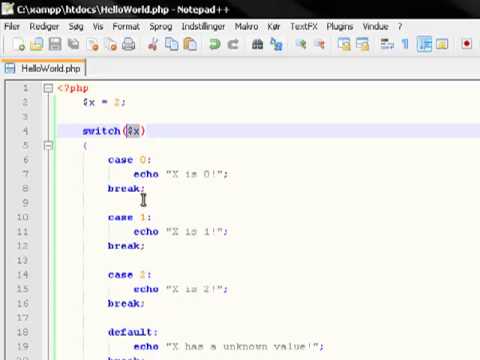
Task: Click the echo "X is 1!" line
Action: (x=181, y=232)
